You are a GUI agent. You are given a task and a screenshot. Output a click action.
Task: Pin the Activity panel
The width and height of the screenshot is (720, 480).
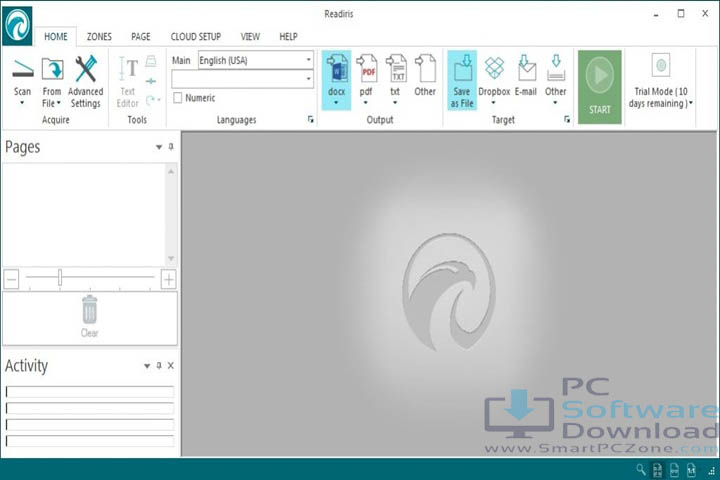(159, 366)
